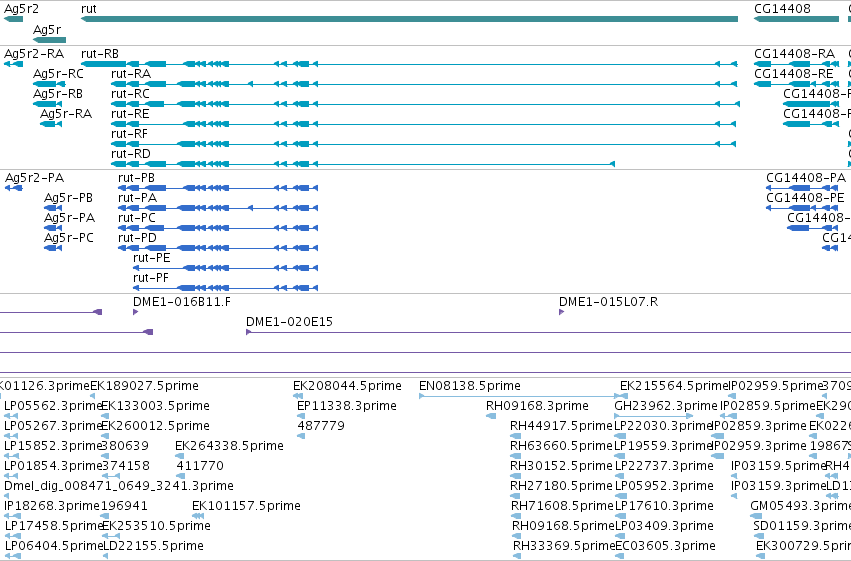Viewport: 851px width, 561px height.
Task: Open the Ag5r-PA protein label
Action: (69, 219)
